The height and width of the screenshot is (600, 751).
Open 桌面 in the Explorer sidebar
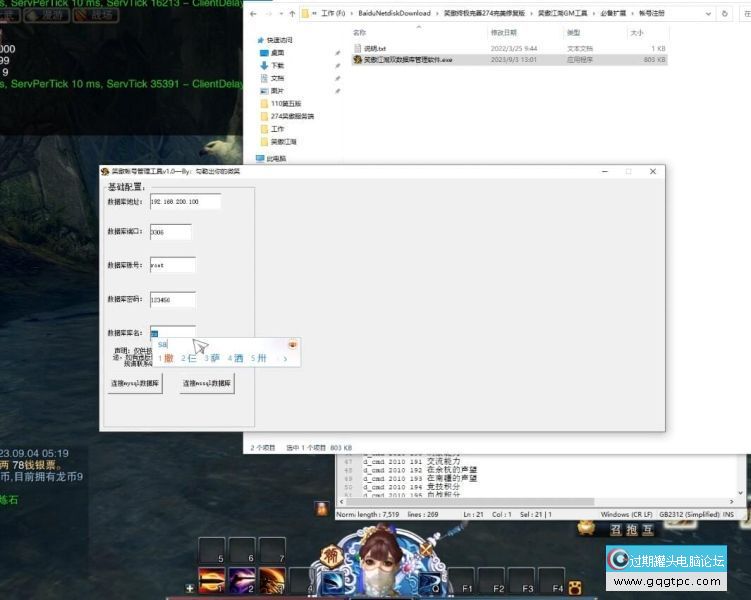click(x=277, y=53)
